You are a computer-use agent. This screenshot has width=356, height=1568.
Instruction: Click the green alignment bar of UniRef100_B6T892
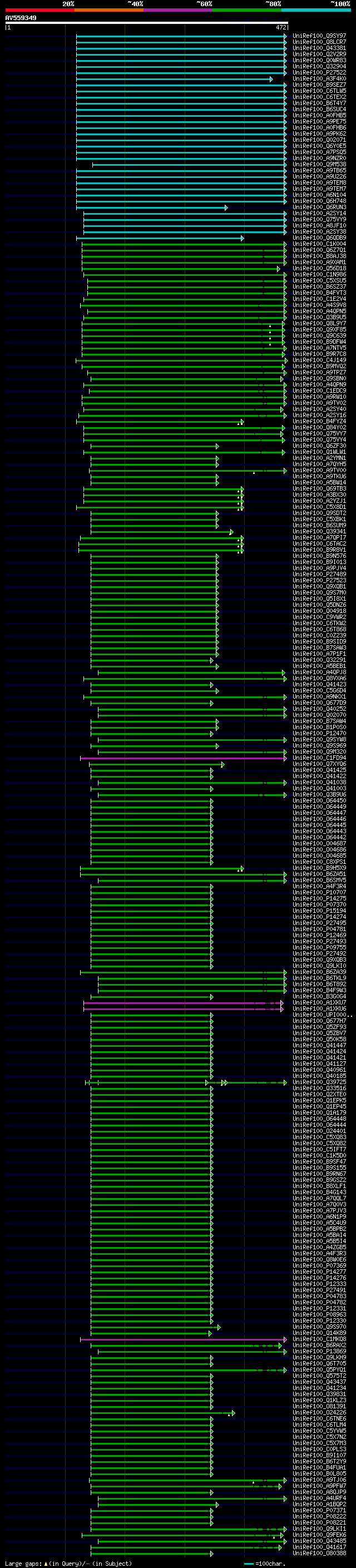coord(192,985)
